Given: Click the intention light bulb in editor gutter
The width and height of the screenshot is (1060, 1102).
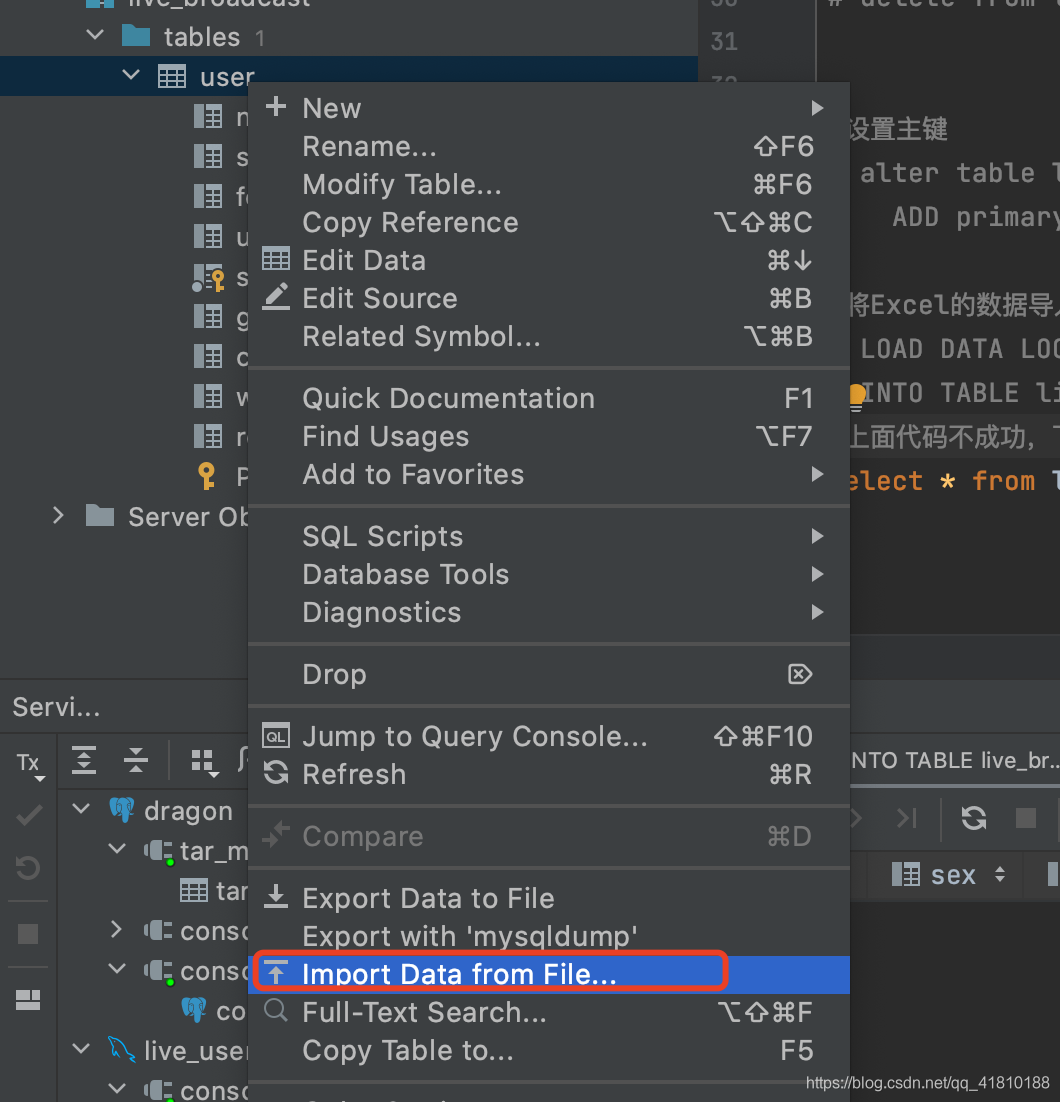Looking at the screenshot, I should [857, 396].
